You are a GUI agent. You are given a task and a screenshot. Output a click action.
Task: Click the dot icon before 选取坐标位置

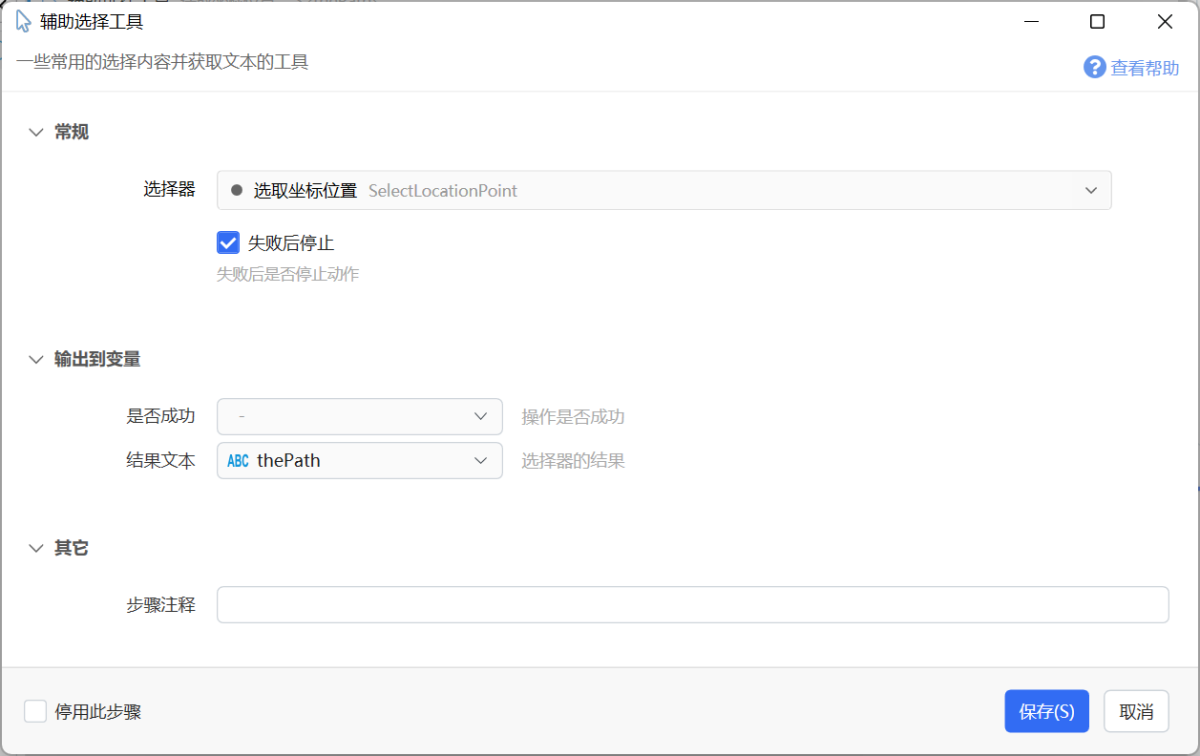tap(237, 190)
